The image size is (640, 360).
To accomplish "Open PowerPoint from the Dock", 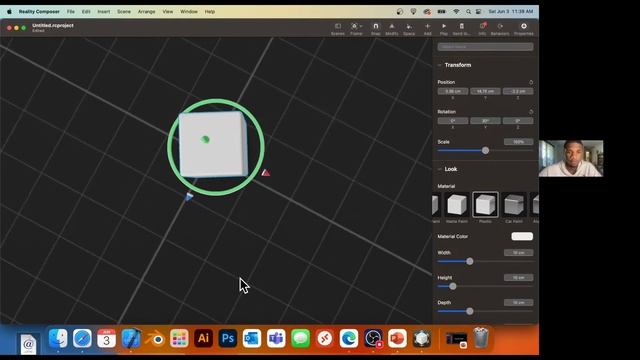I will click(x=397, y=338).
